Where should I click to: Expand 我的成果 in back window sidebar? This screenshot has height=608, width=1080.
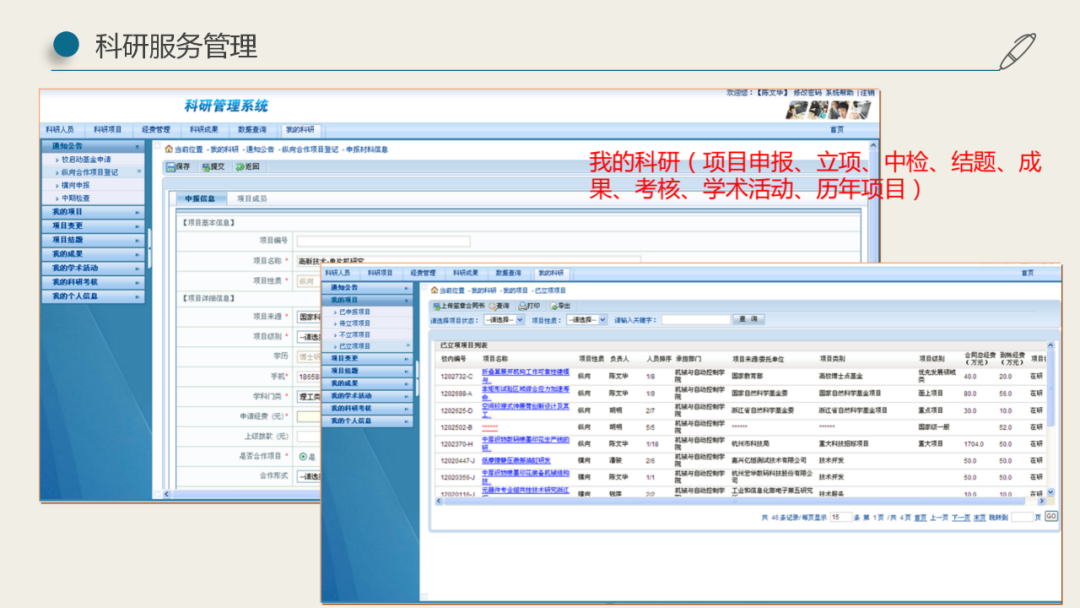pos(92,254)
